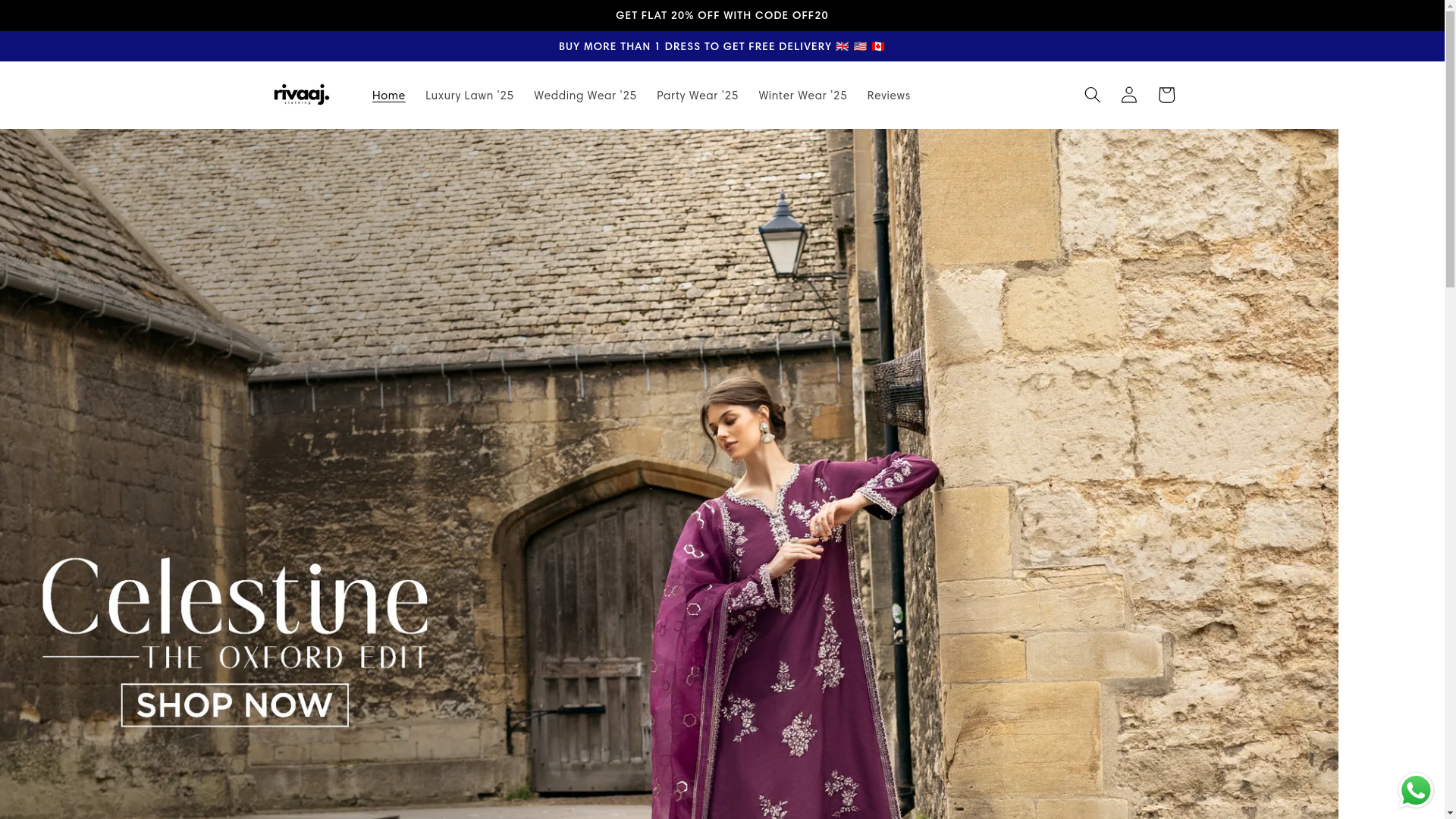Click the Rivaaj clothing logo

coord(302,95)
